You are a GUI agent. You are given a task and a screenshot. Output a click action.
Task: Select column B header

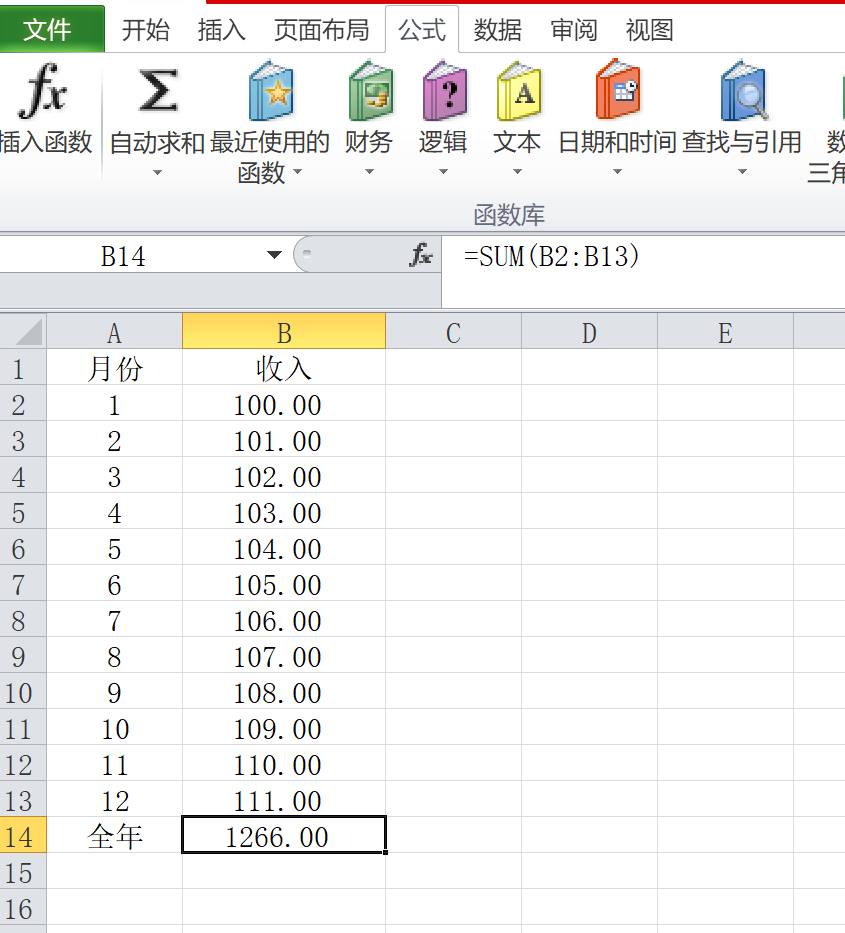click(284, 331)
